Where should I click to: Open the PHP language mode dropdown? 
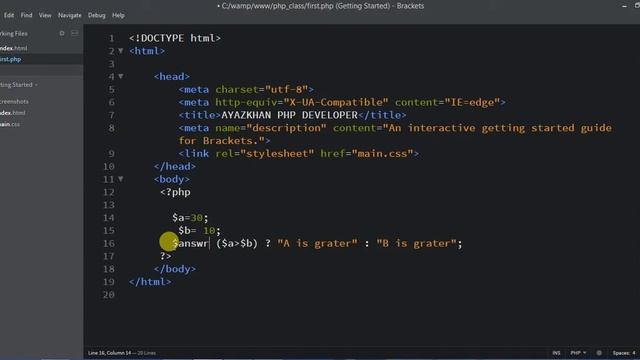[x=578, y=353]
